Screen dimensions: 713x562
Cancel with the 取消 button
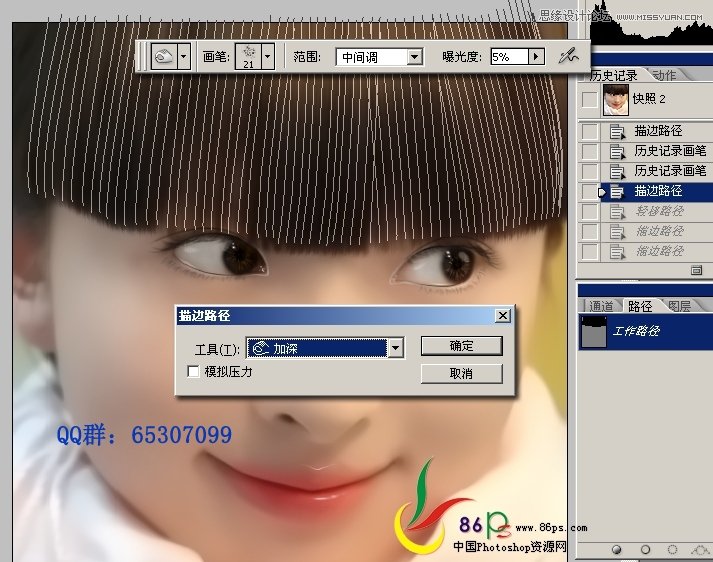[462, 374]
